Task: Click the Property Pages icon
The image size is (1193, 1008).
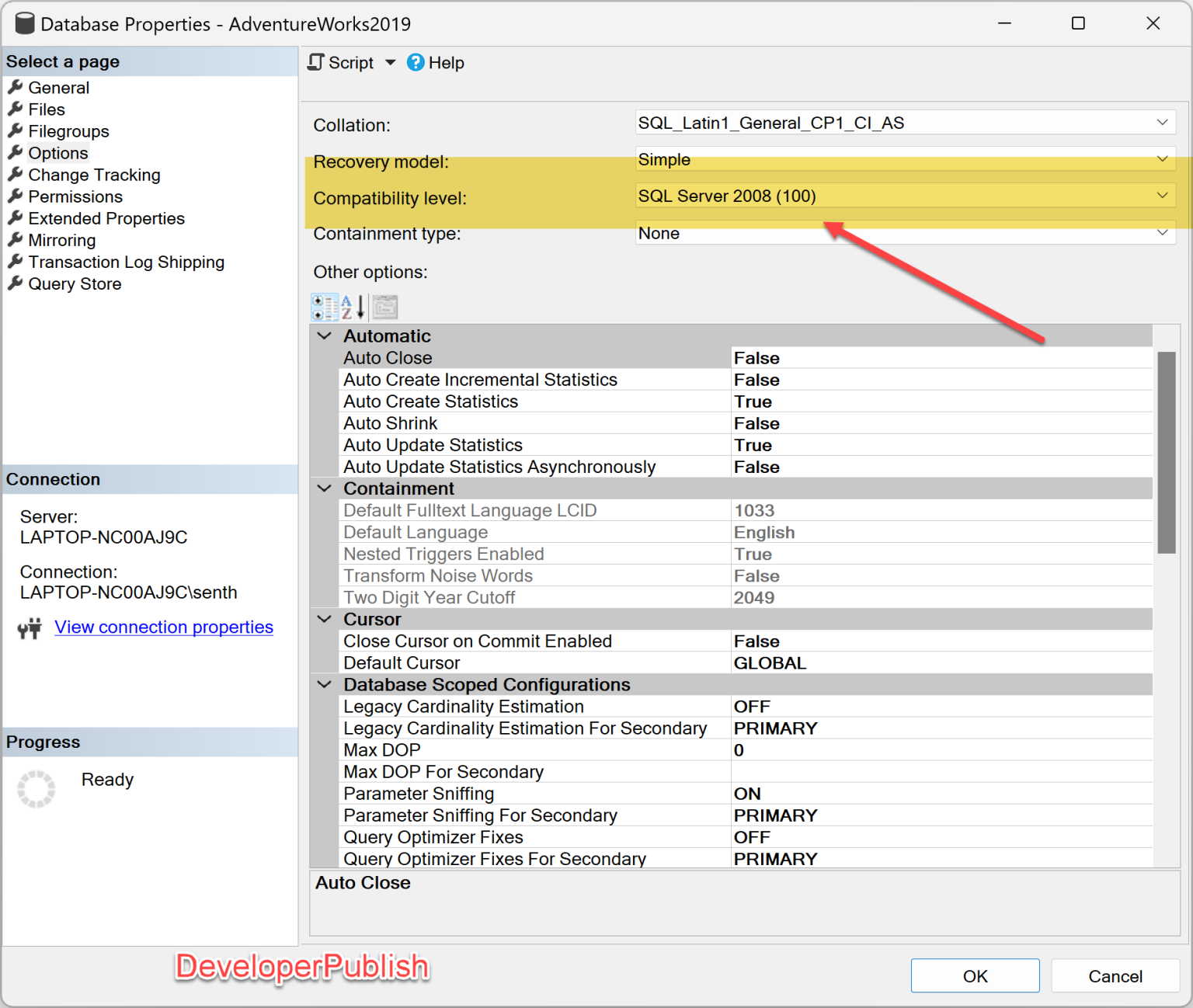Action: 384,307
